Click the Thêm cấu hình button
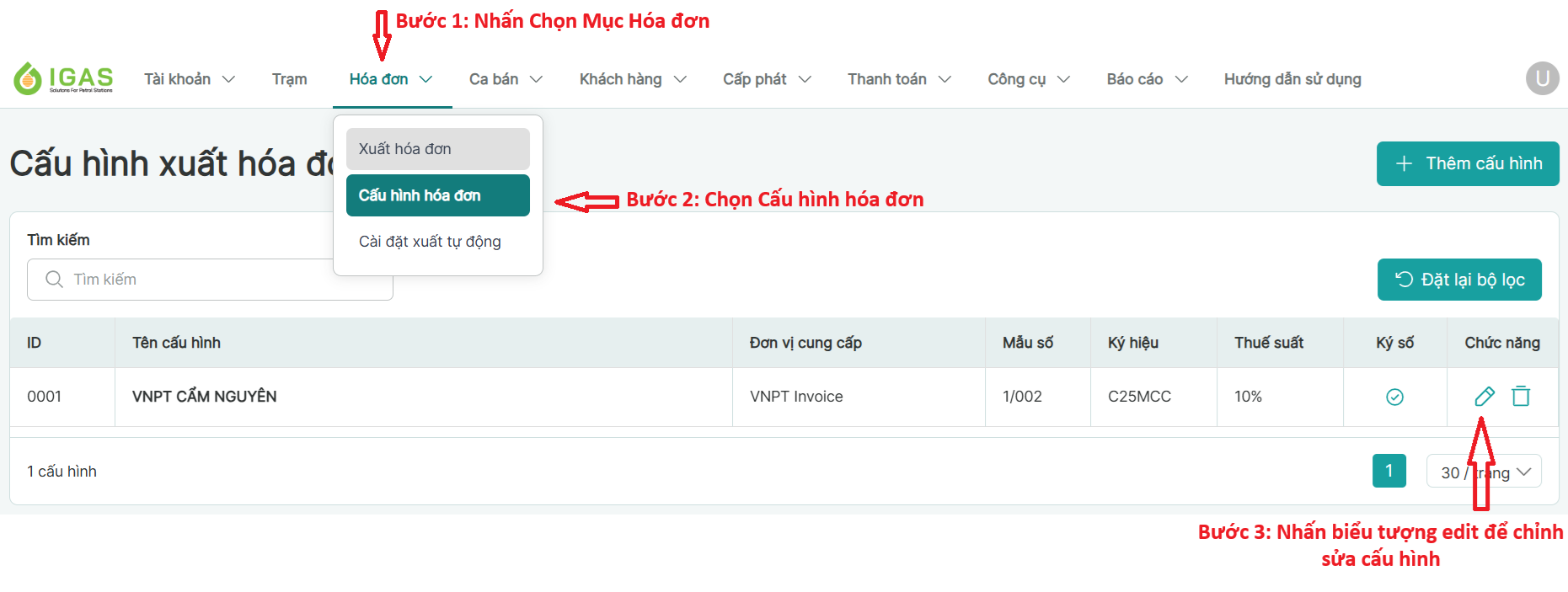1568x592 pixels. click(x=1467, y=163)
